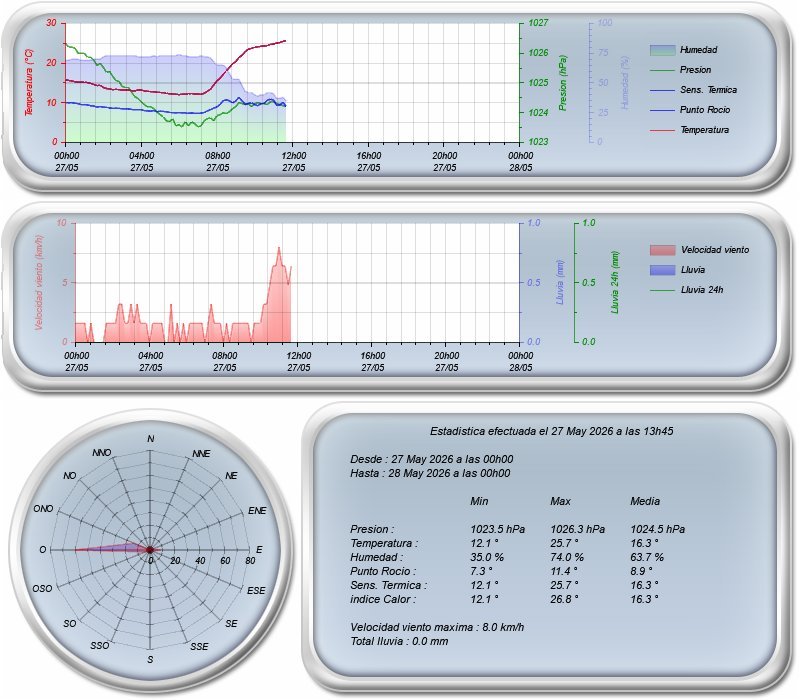
Task: Click the 12h00 27/05 marker on temperature chart
Action: point(294,162)
